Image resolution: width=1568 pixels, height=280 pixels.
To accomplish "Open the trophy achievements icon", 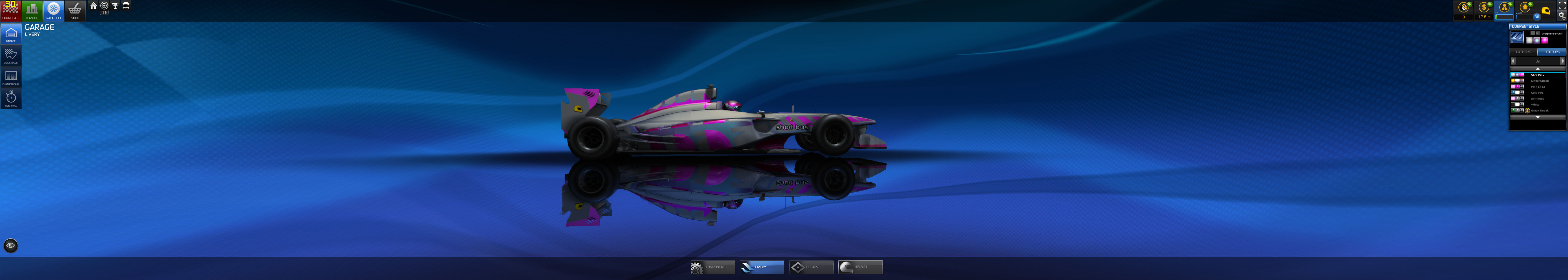I will (115, 5).
